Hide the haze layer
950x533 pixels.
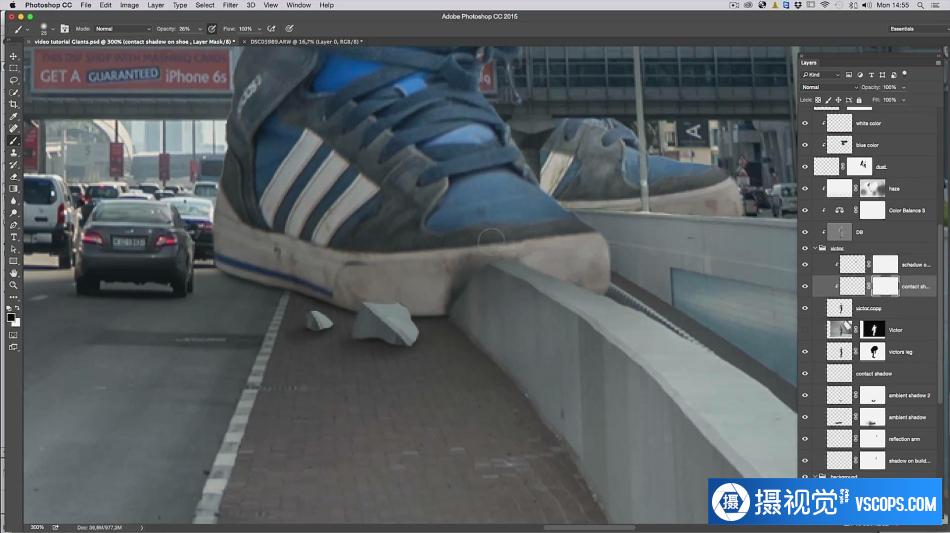(805, 188)
